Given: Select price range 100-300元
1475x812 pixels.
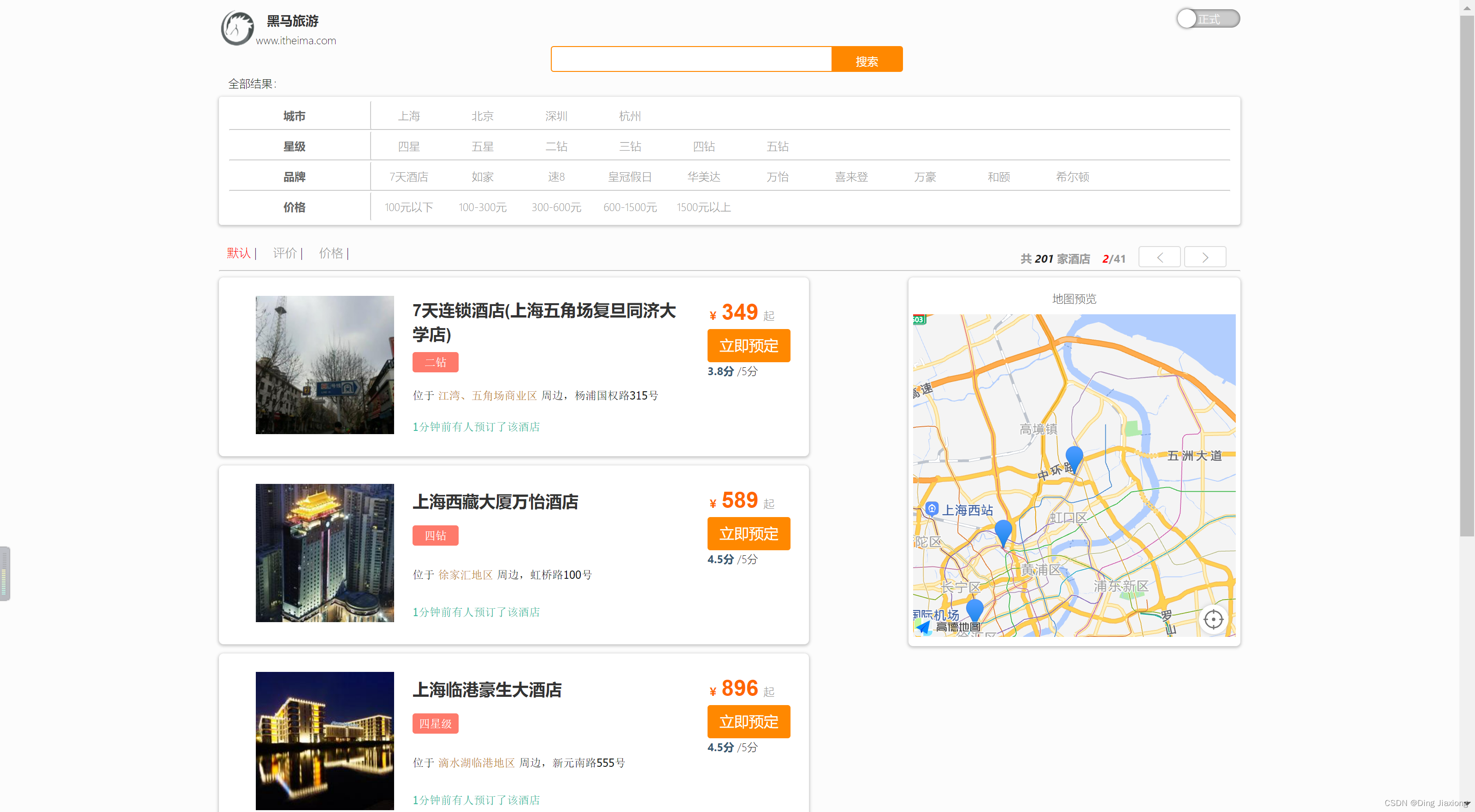Looking at the screenshot, I should (483, 207).
